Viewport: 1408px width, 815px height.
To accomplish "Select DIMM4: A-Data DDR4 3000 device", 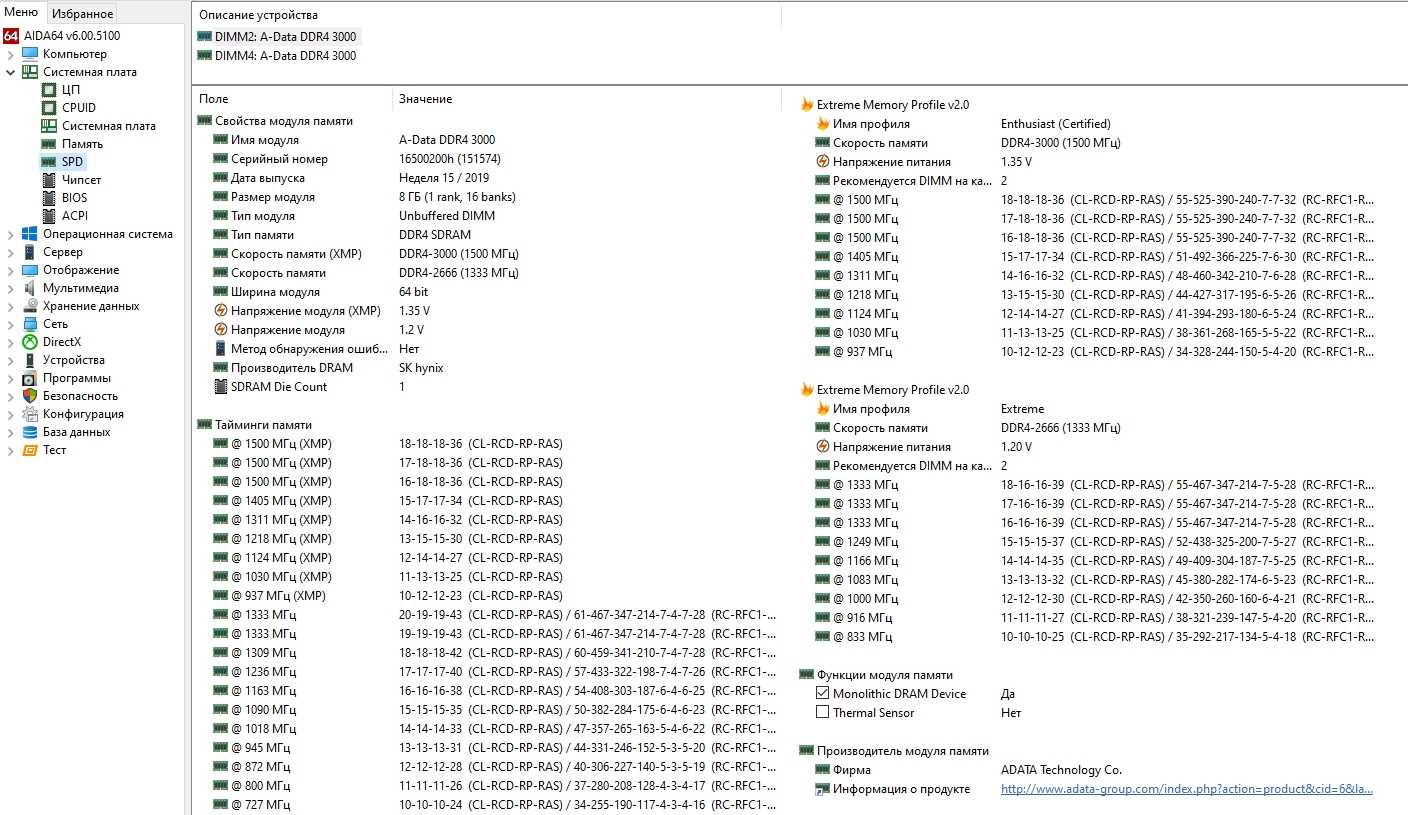I will coord(285,56).
